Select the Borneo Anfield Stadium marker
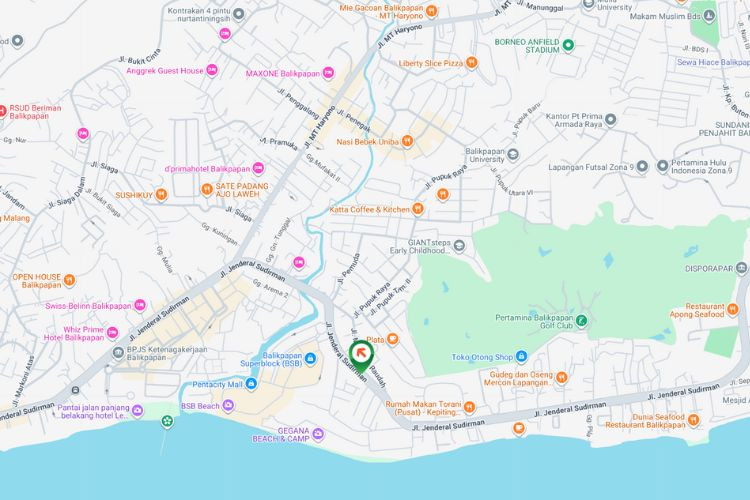 (x=568, y=45)
